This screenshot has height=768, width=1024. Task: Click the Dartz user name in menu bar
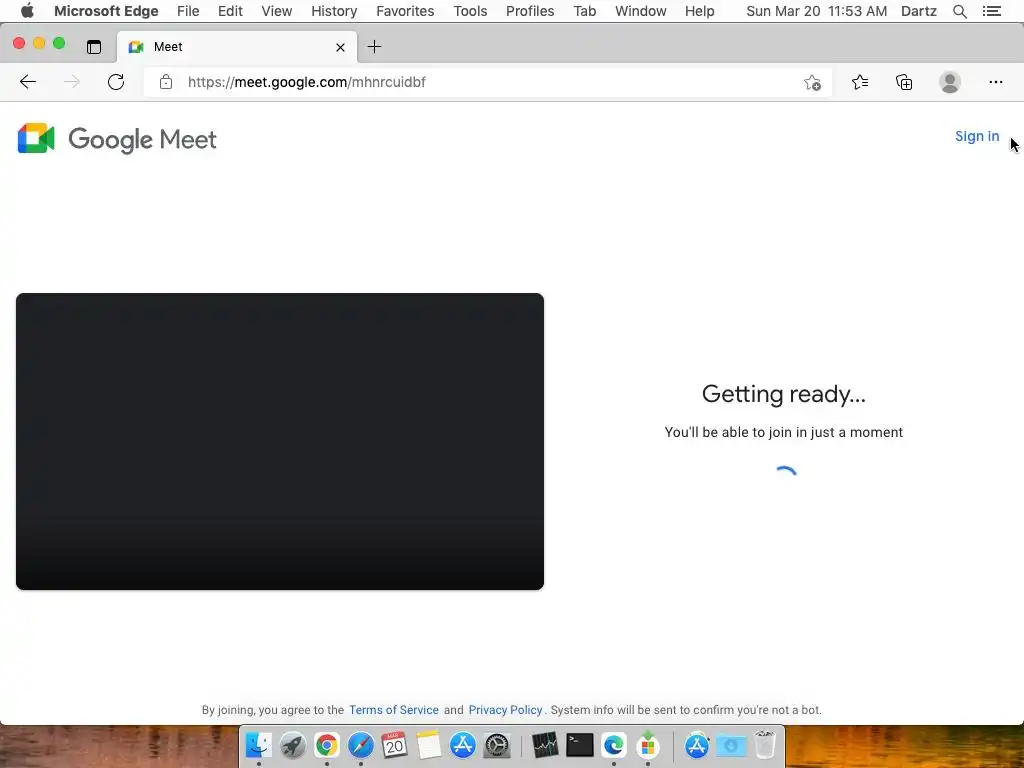pos(919,11)
